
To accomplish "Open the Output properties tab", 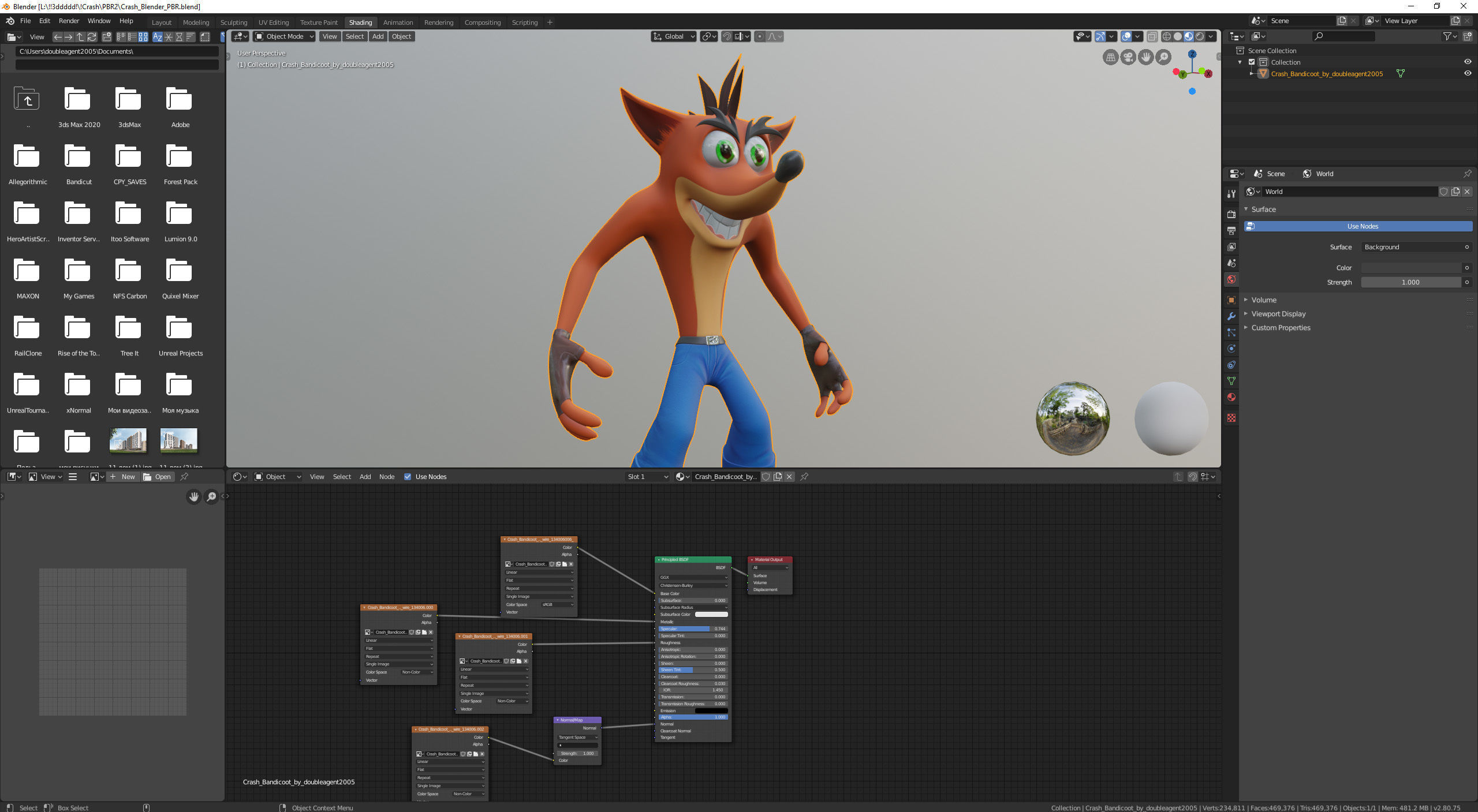I will [1231, 230].
